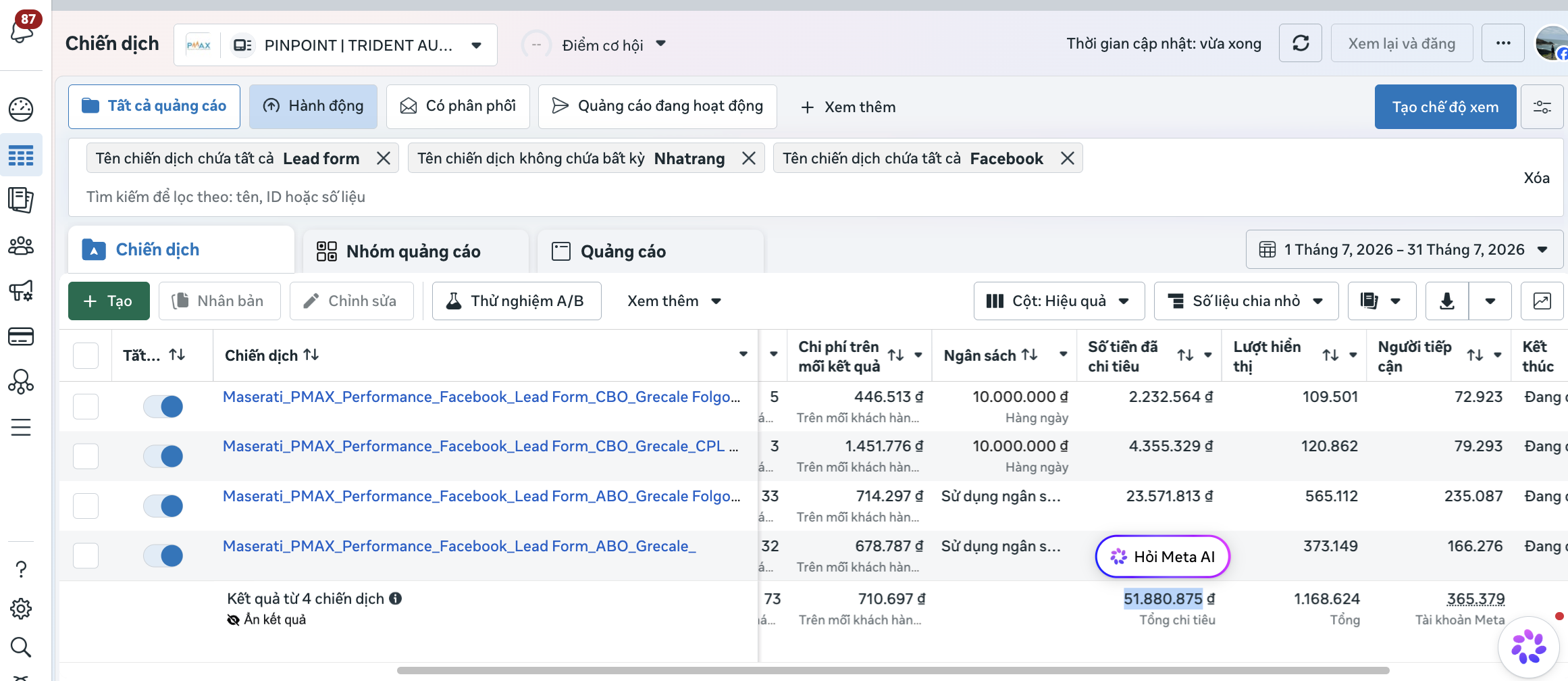Open the Maserati ABO_Grecale Folgo campaign link

pyautogui.click(x=481, y=496)
